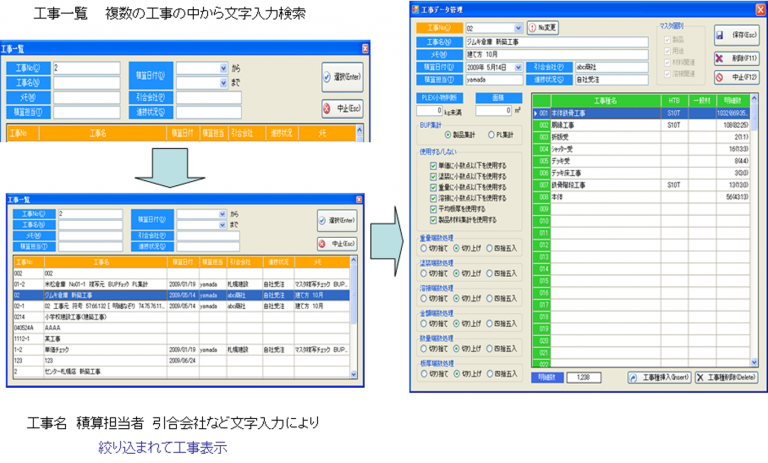Click the HTB column header
Viewport: 768px width, 463px height.
[x=674, y=100]
